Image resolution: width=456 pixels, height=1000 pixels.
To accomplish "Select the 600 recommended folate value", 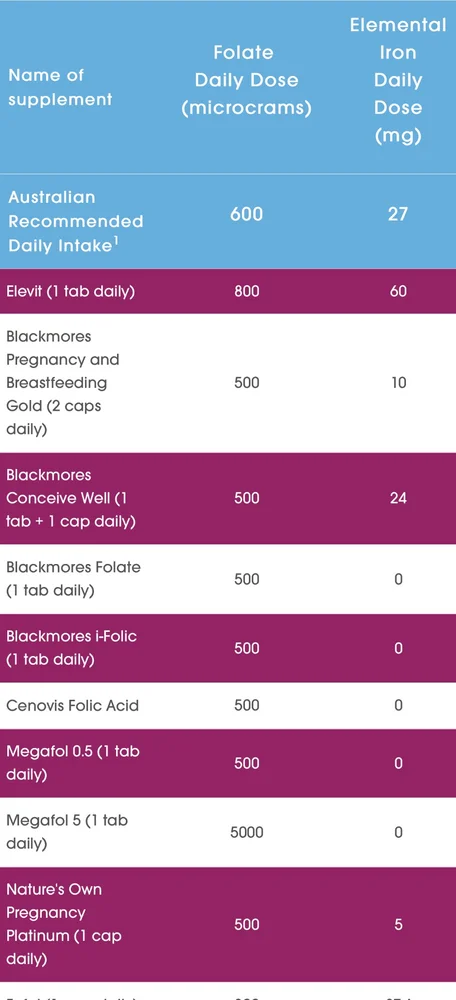I will (246, 214).
